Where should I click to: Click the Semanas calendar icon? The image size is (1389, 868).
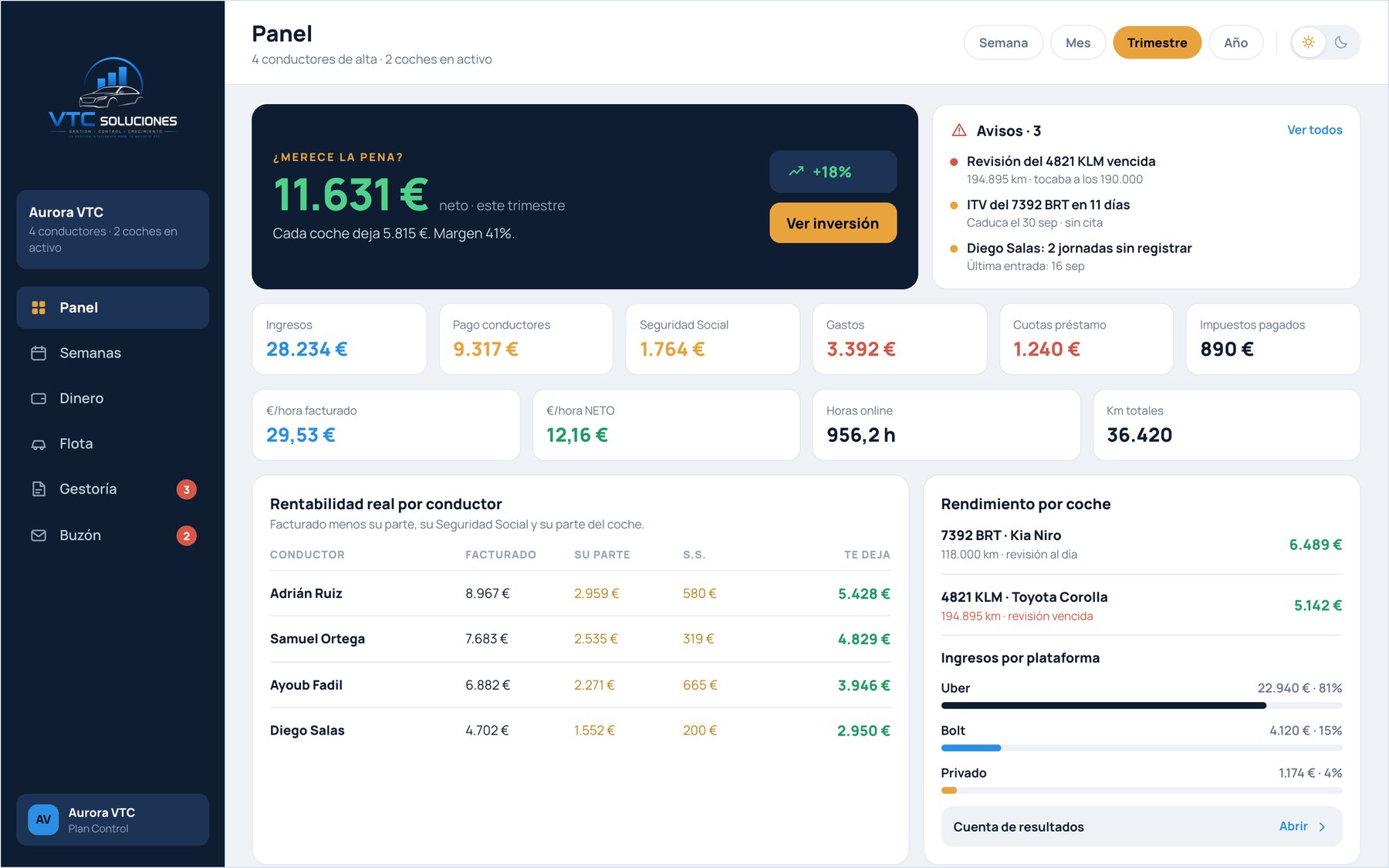39,353
